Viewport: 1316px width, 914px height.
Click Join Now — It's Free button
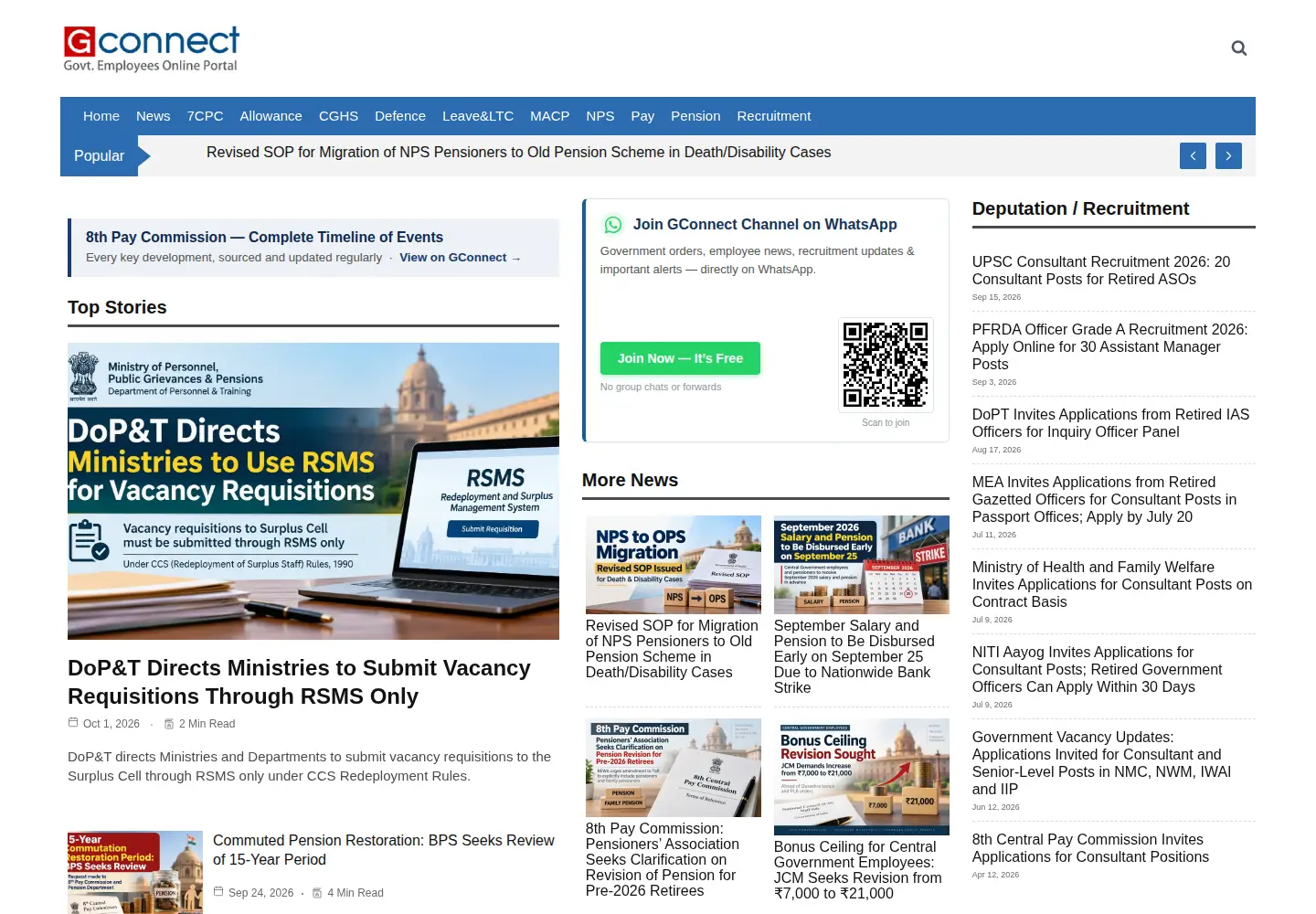pos(680,358)
